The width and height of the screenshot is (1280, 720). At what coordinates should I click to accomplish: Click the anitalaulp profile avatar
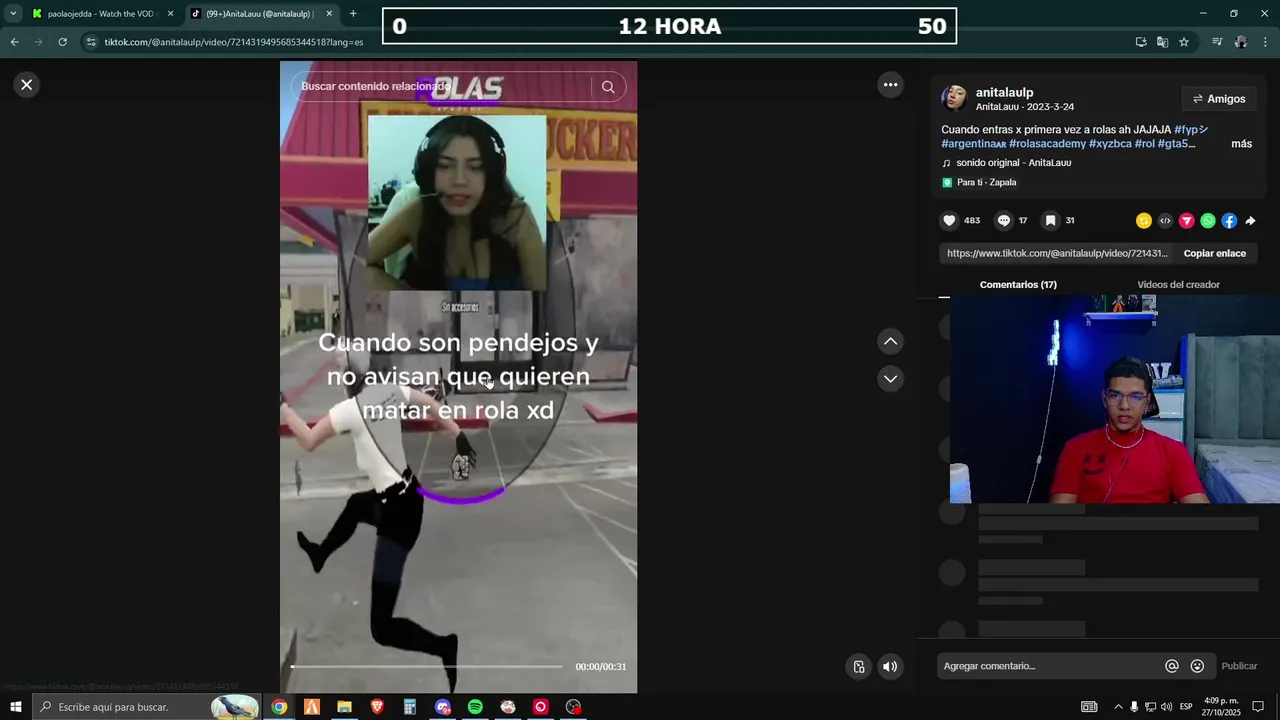pyautogui.click(x=954, y=98)
